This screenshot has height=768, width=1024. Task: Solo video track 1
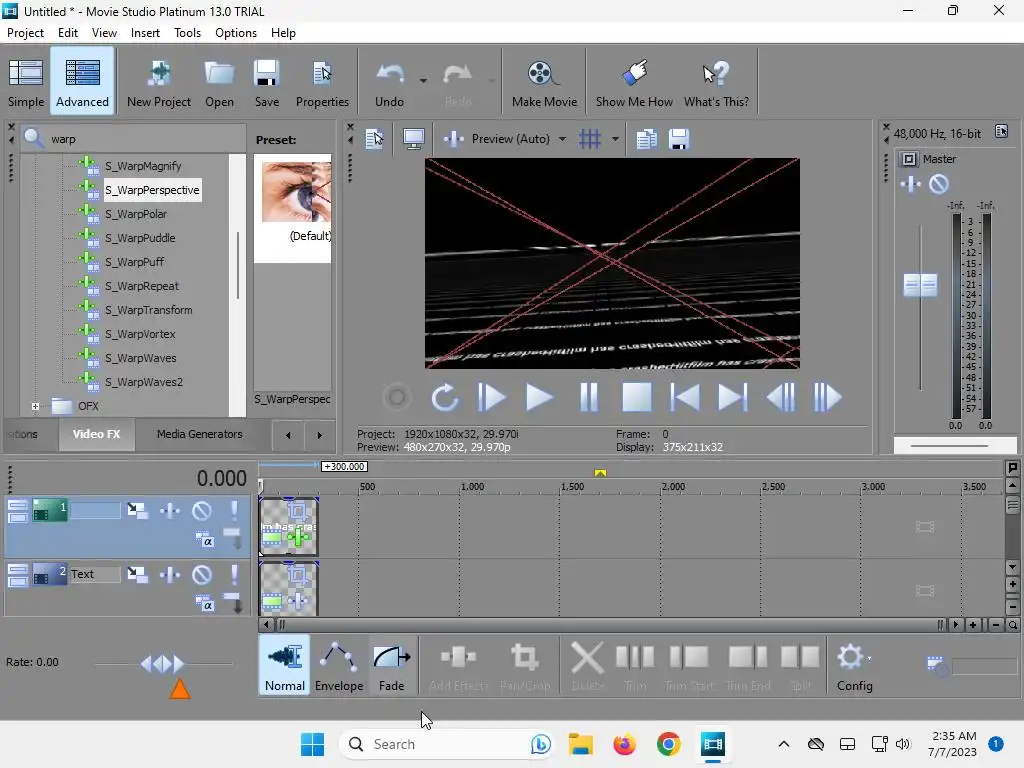point(234,510)
